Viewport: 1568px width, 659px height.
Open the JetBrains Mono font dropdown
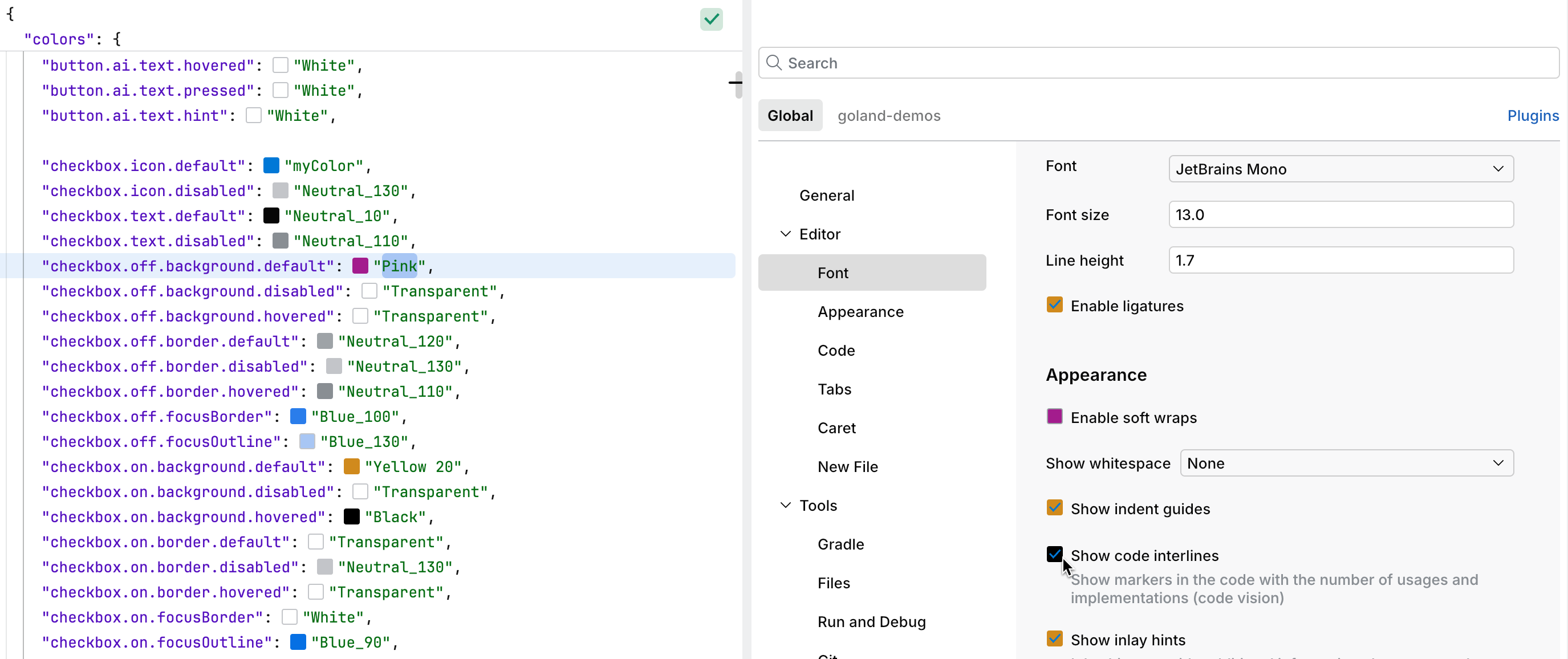coord(1339,169)
